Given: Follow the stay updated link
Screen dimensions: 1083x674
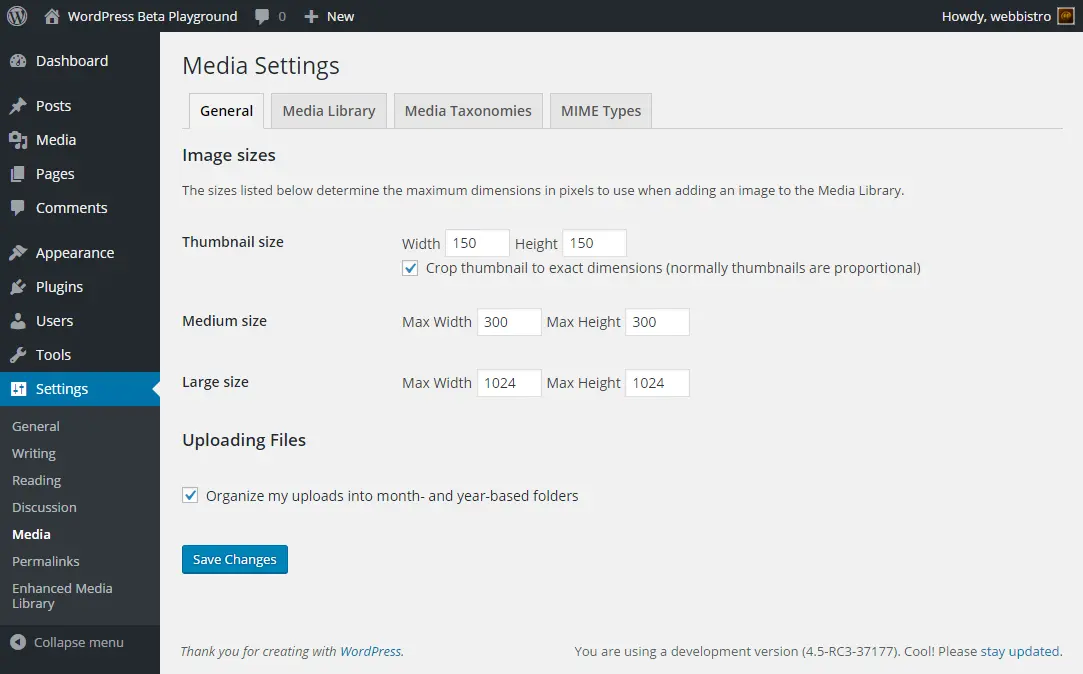Looking at the screenshot, I should [1019, 651].
